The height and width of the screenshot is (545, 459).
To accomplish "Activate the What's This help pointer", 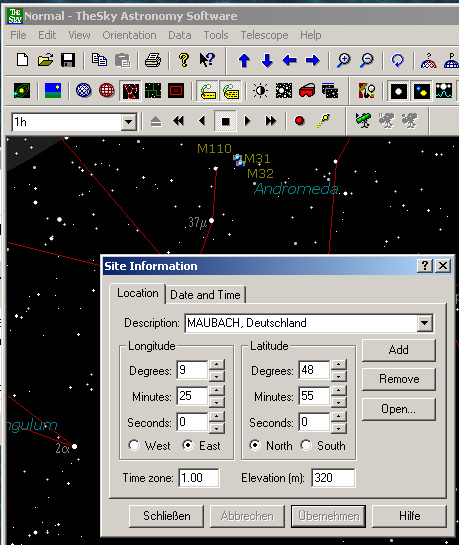I will pyautogui.click(x=207, y=60).
